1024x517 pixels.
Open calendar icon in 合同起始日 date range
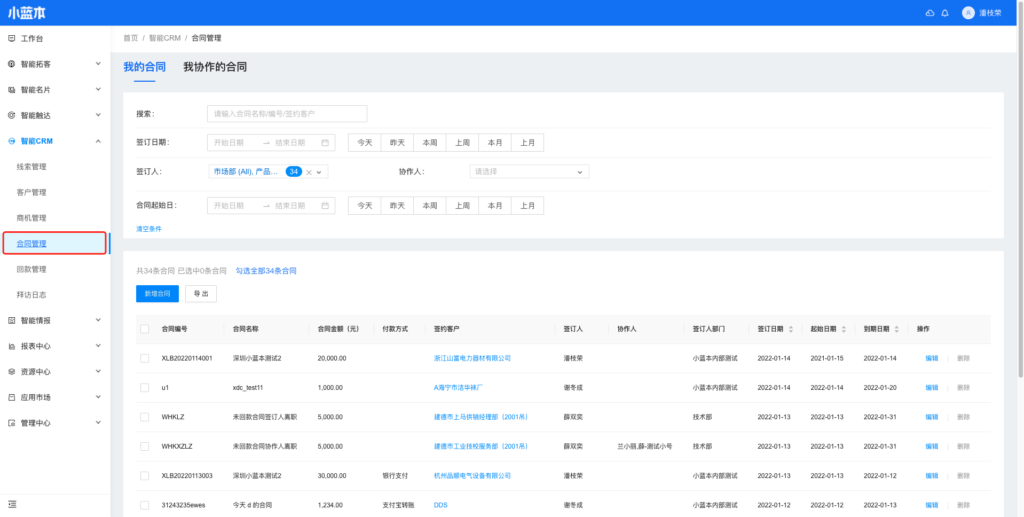326,205
